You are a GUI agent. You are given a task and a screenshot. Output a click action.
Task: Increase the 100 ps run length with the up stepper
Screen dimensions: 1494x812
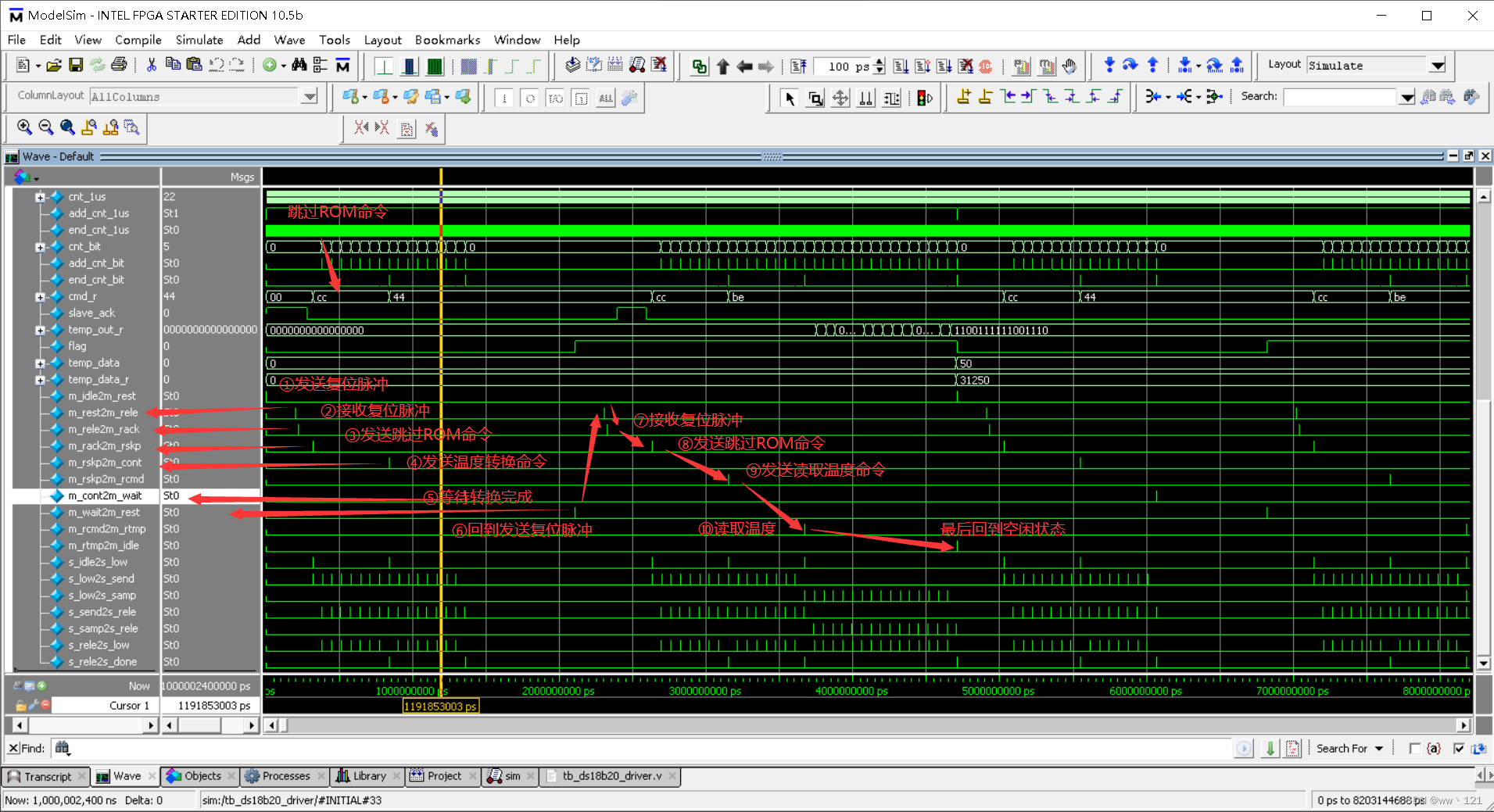coord(880,63)
